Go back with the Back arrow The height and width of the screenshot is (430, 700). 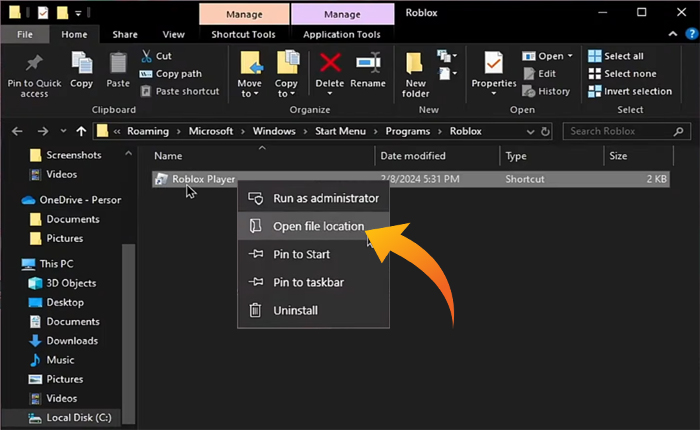point(17,131)
